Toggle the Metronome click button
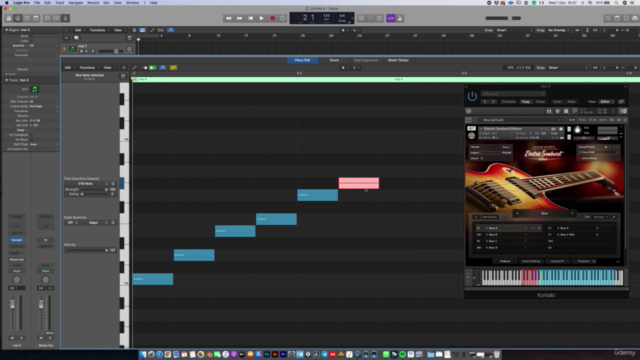The width and height of the screenshot is (640, 360). click(x=400, y=18)
